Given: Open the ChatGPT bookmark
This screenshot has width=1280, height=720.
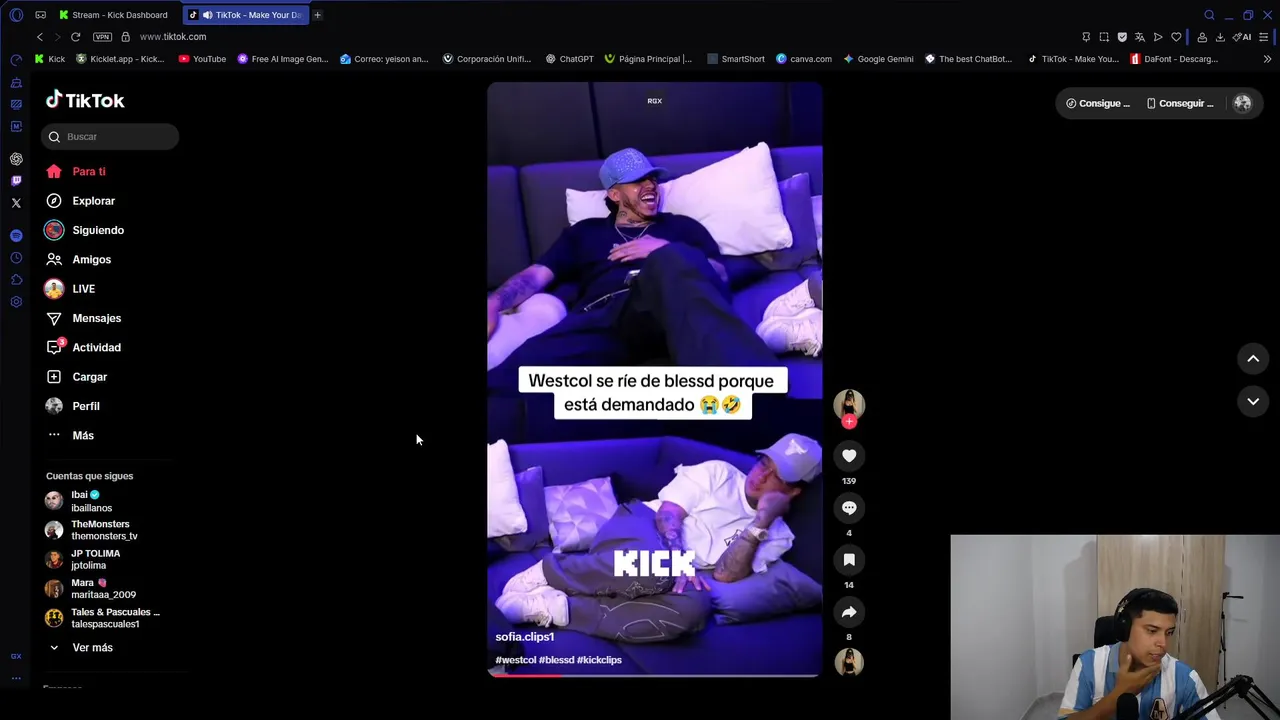Looking at the screenshot, I should pyautogui.click(x=569, y=59).
